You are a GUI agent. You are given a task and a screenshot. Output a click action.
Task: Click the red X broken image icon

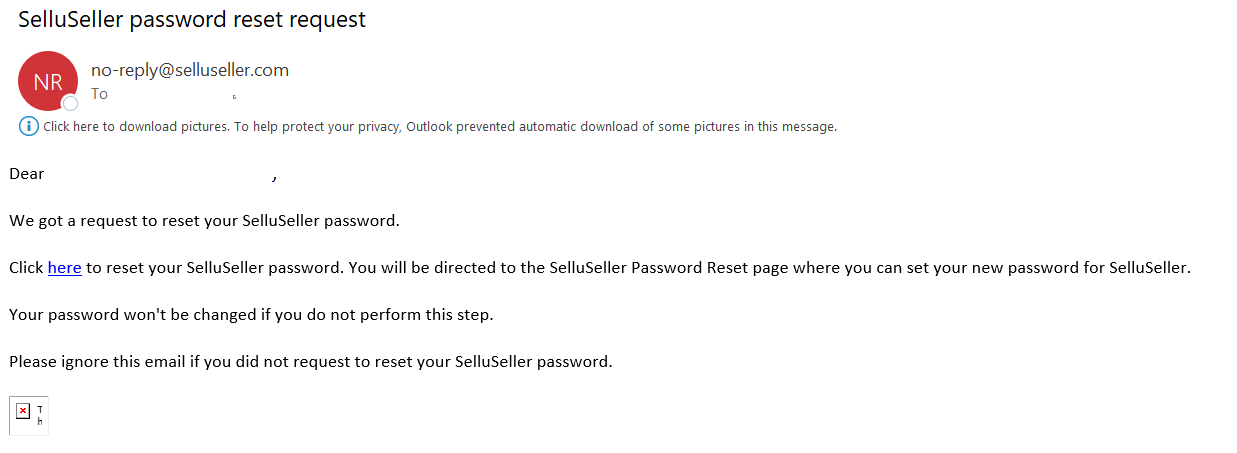click(x=24, y=411)
